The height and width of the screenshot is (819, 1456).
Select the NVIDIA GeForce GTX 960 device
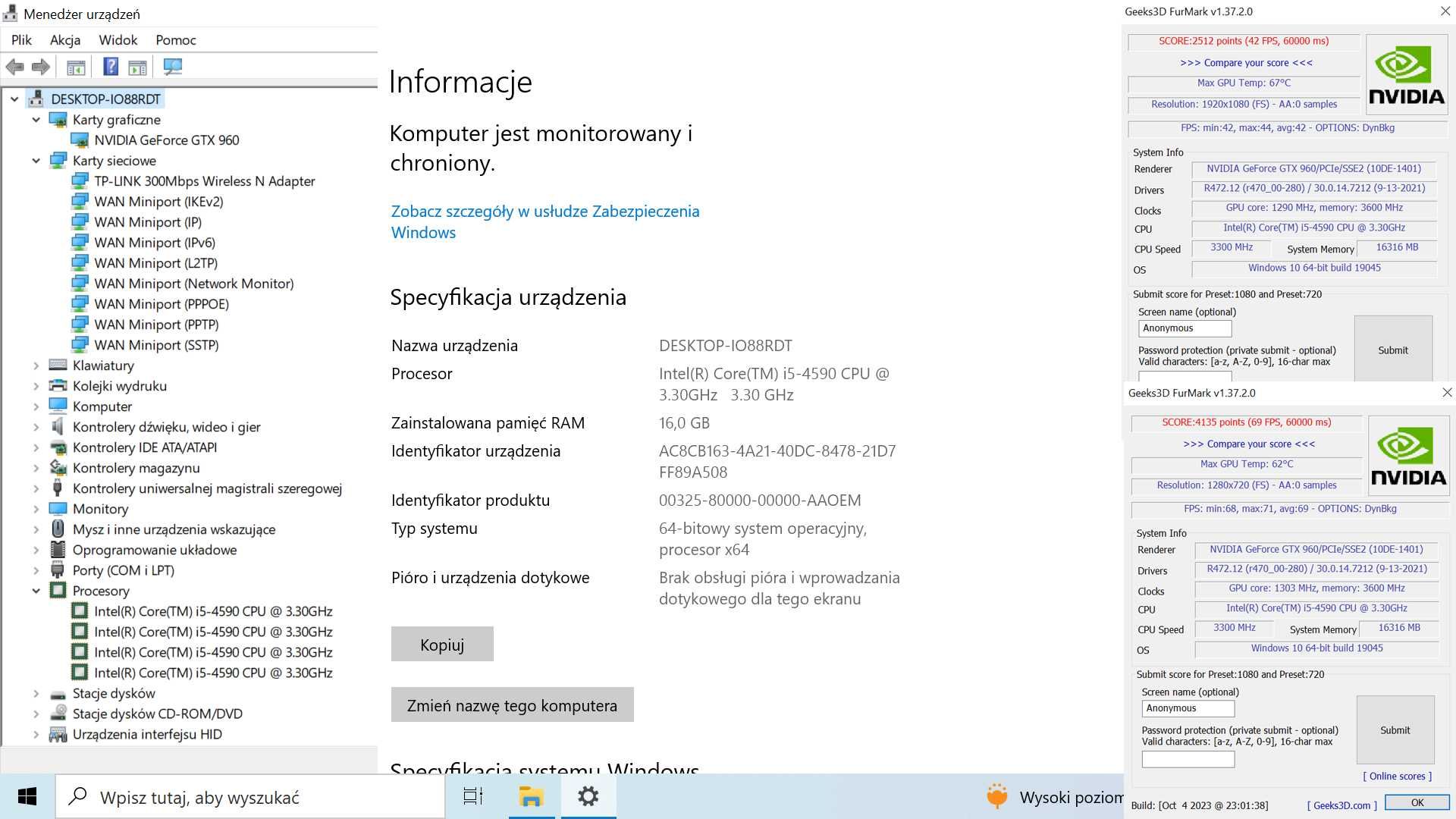pyautogui.click(x=166, y=140)
